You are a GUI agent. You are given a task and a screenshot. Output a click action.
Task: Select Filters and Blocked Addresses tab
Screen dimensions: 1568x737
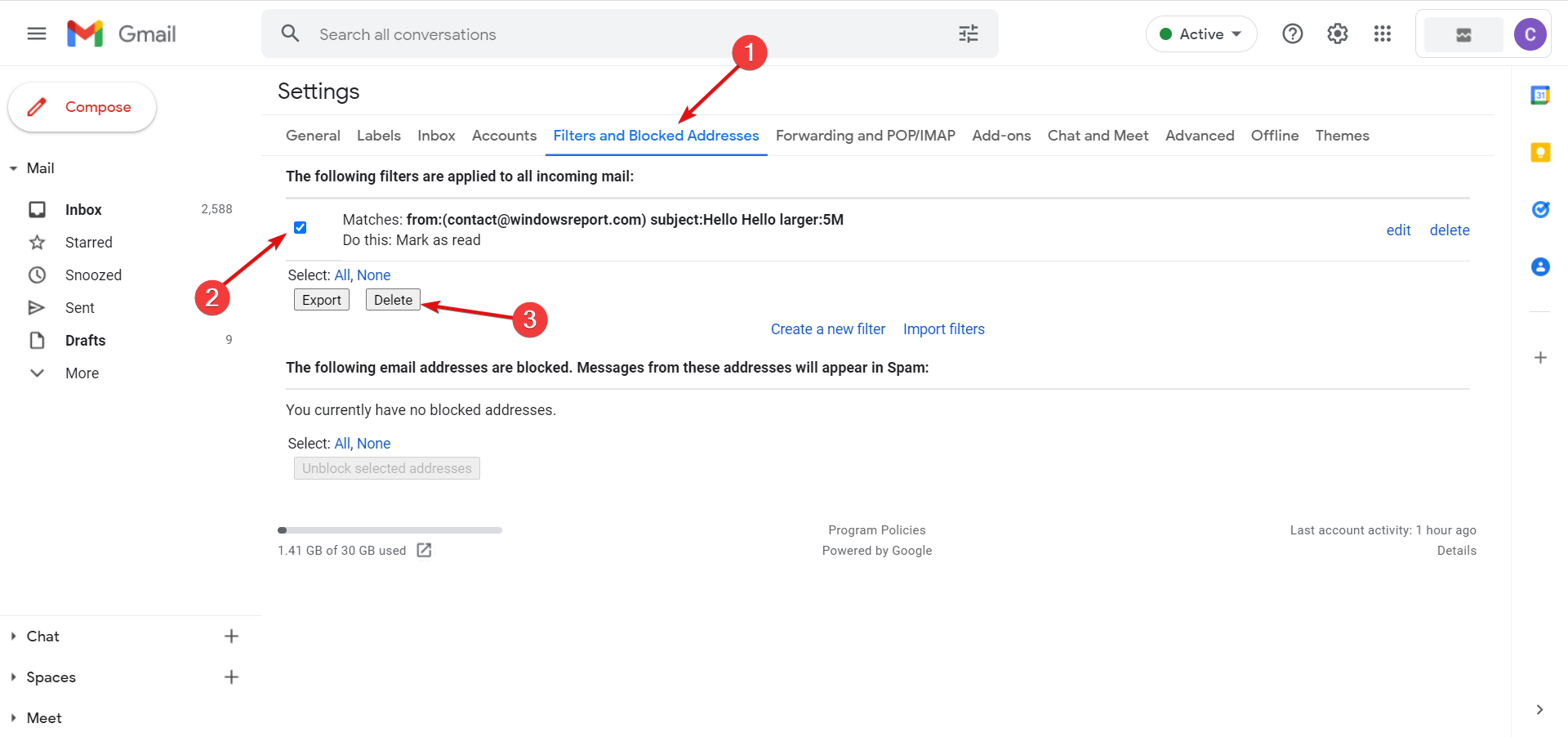656,136
